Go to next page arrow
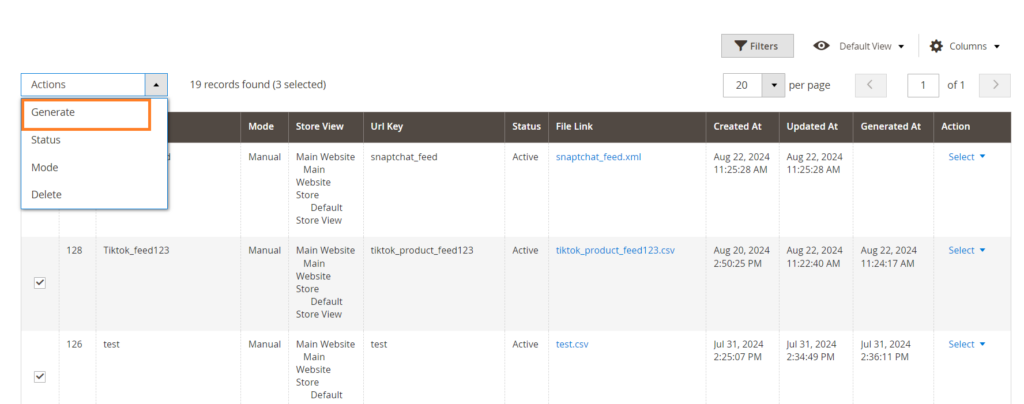The image size is (1024, 404). point(994,85)
